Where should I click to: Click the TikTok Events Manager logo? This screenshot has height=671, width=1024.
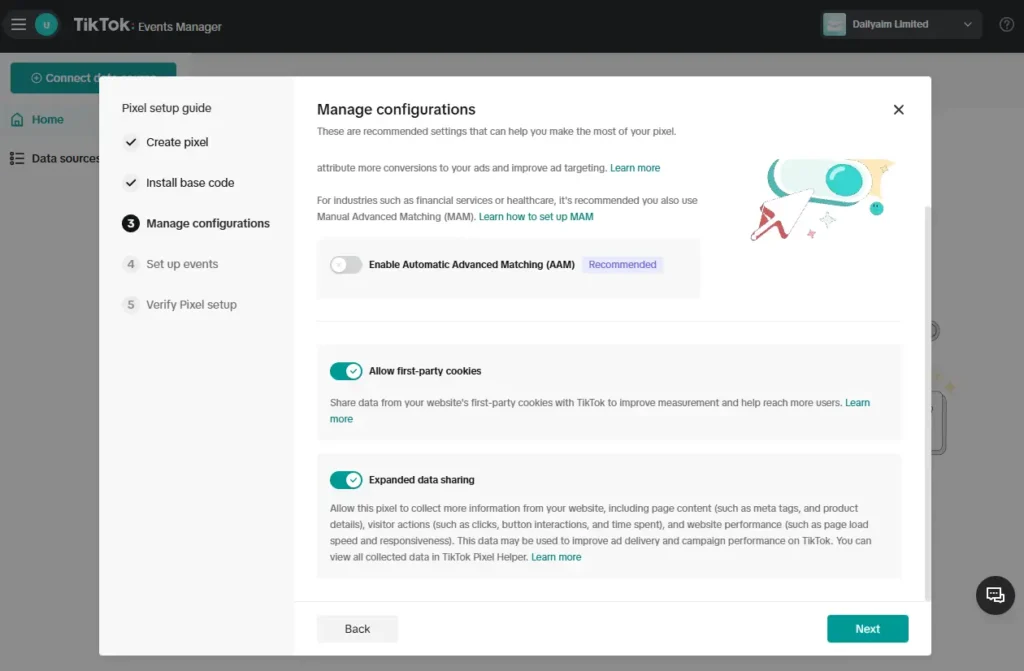pos(148,25)
